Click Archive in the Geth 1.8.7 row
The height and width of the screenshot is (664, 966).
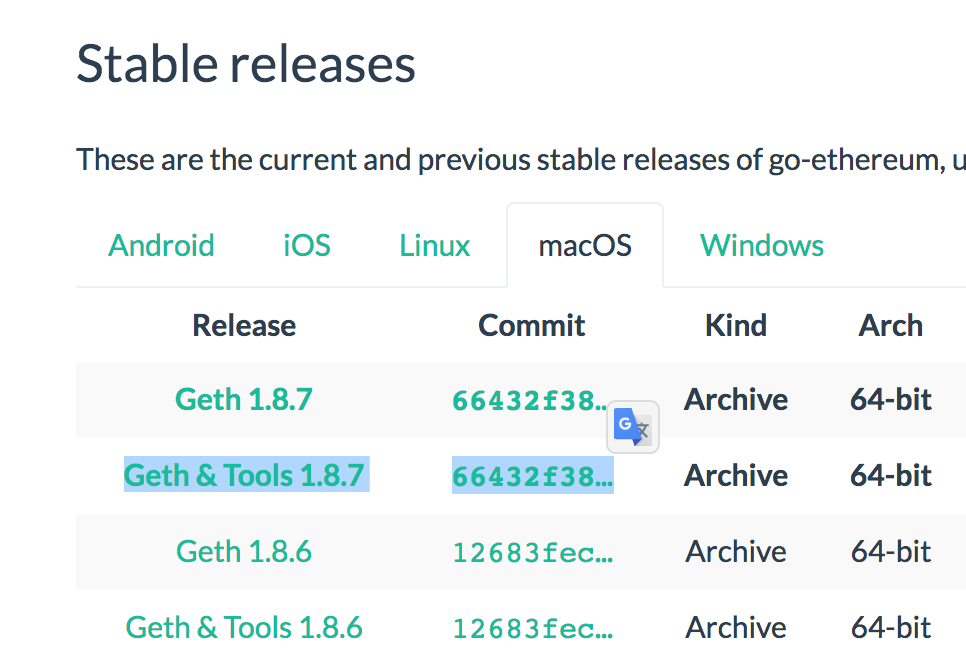(x=736, y=399)
